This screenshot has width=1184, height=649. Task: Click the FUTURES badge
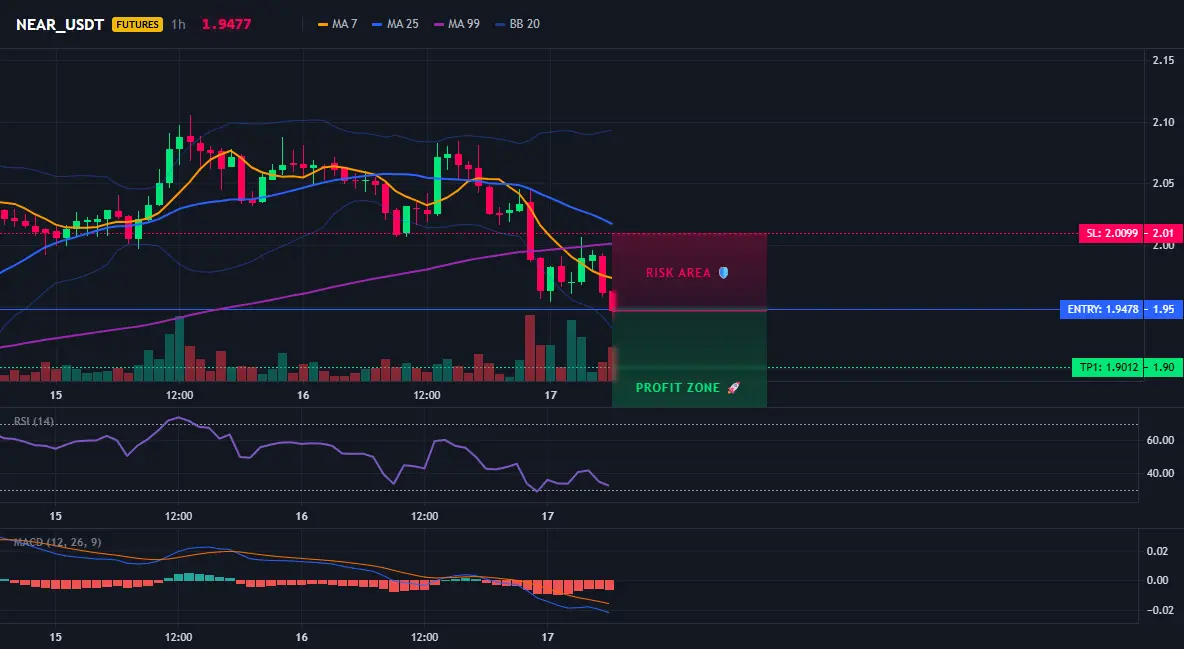click(x=137, y=24)
